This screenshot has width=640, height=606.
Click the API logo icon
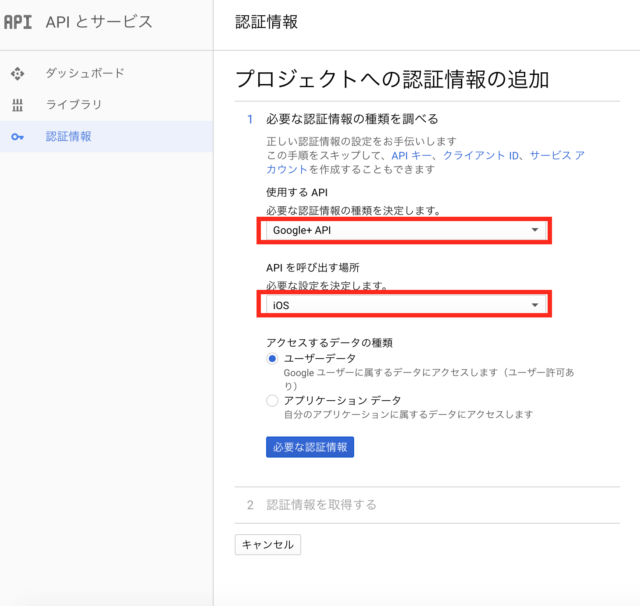(18, 22)
